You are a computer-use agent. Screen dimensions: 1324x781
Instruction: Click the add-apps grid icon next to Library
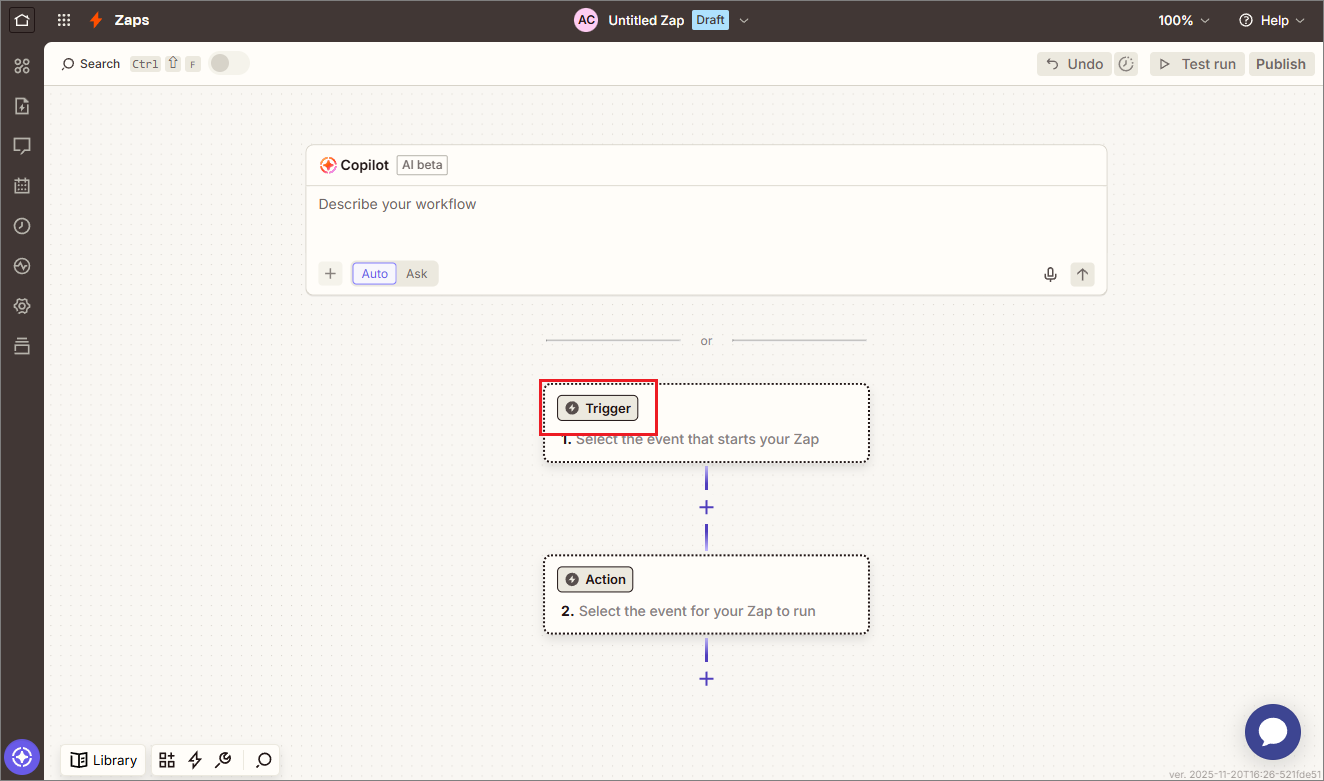coord(167,760)
